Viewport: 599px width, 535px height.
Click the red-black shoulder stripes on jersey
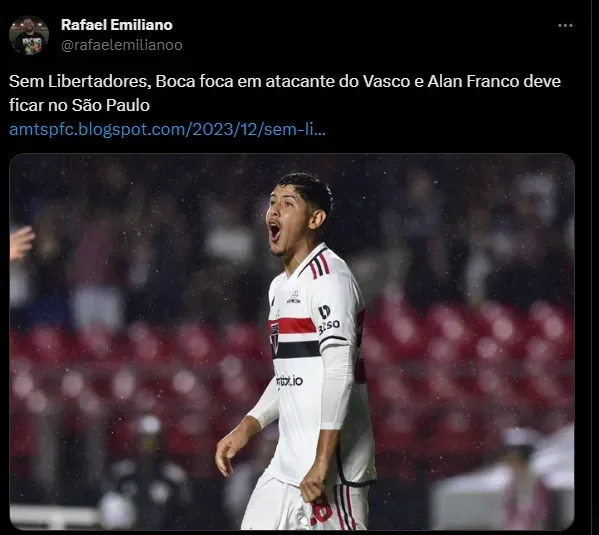pyautogui.click(x=319, y=265)
